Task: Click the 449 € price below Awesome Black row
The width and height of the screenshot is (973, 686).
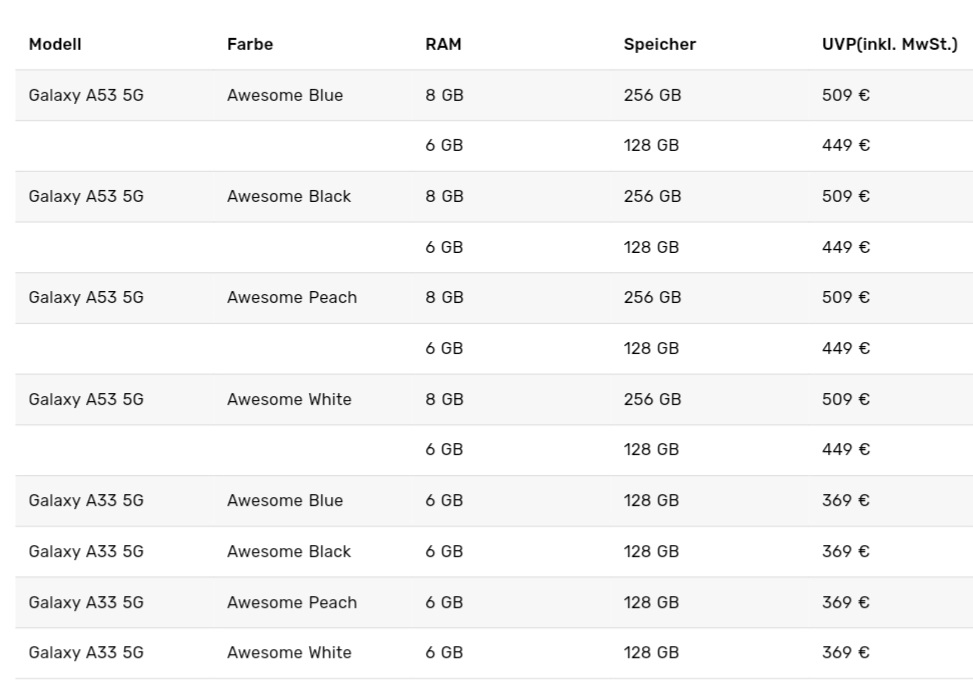Action: [x=846, y=248]
